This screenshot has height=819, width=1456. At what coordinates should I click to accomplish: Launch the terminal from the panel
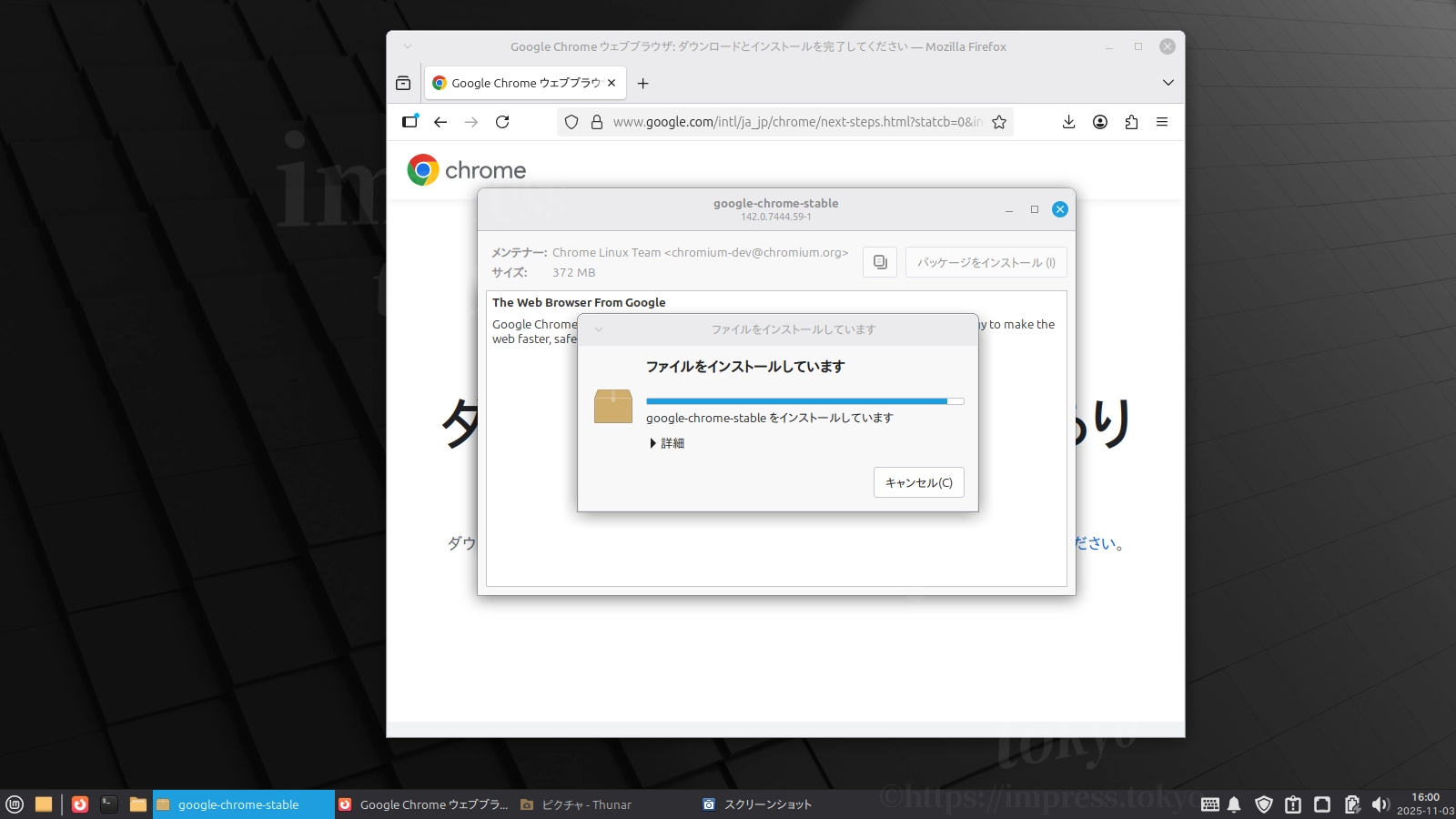[x=109, y=804]
